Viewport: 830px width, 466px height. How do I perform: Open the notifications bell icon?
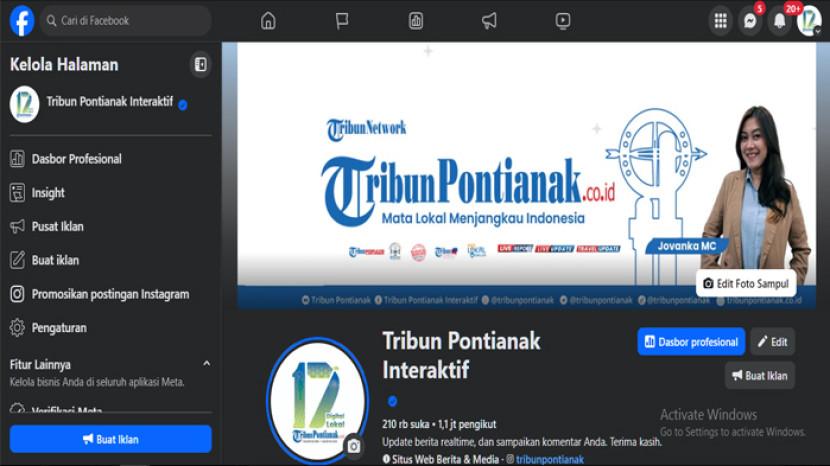click(x=780, y=21)
